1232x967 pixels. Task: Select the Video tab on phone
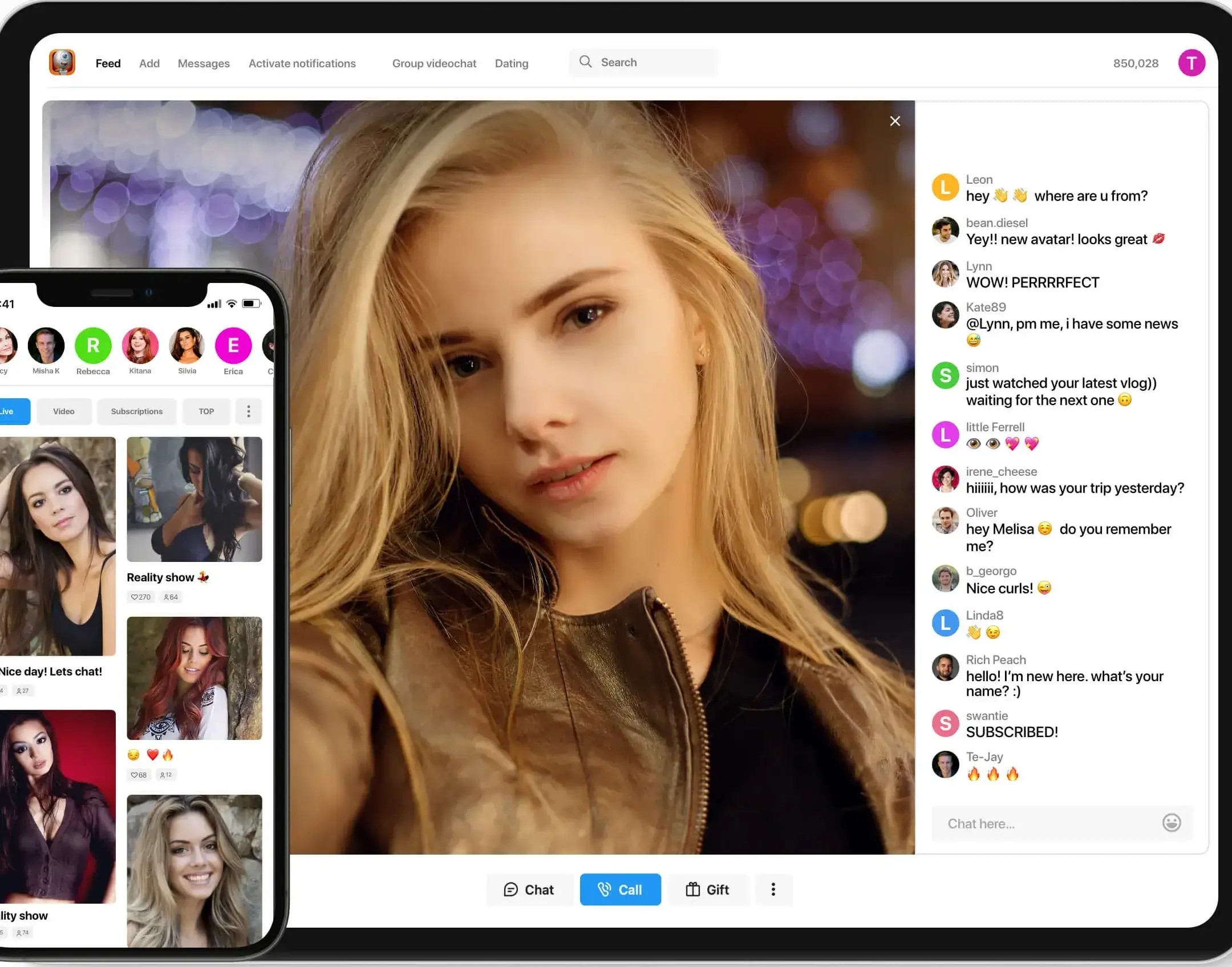click(x=64, y=411)
